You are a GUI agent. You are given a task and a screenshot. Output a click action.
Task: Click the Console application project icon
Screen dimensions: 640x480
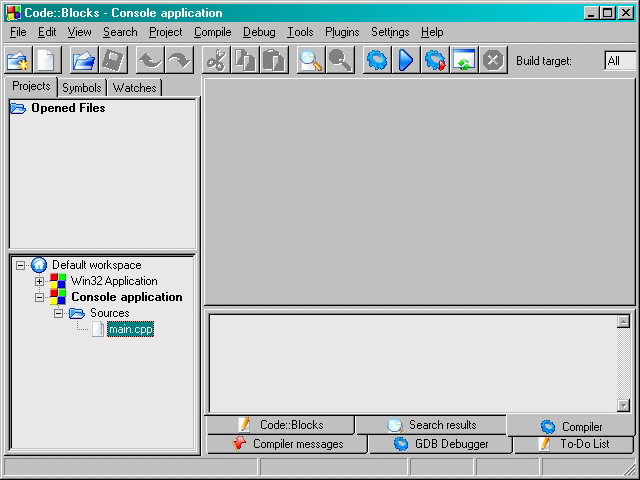58,297
